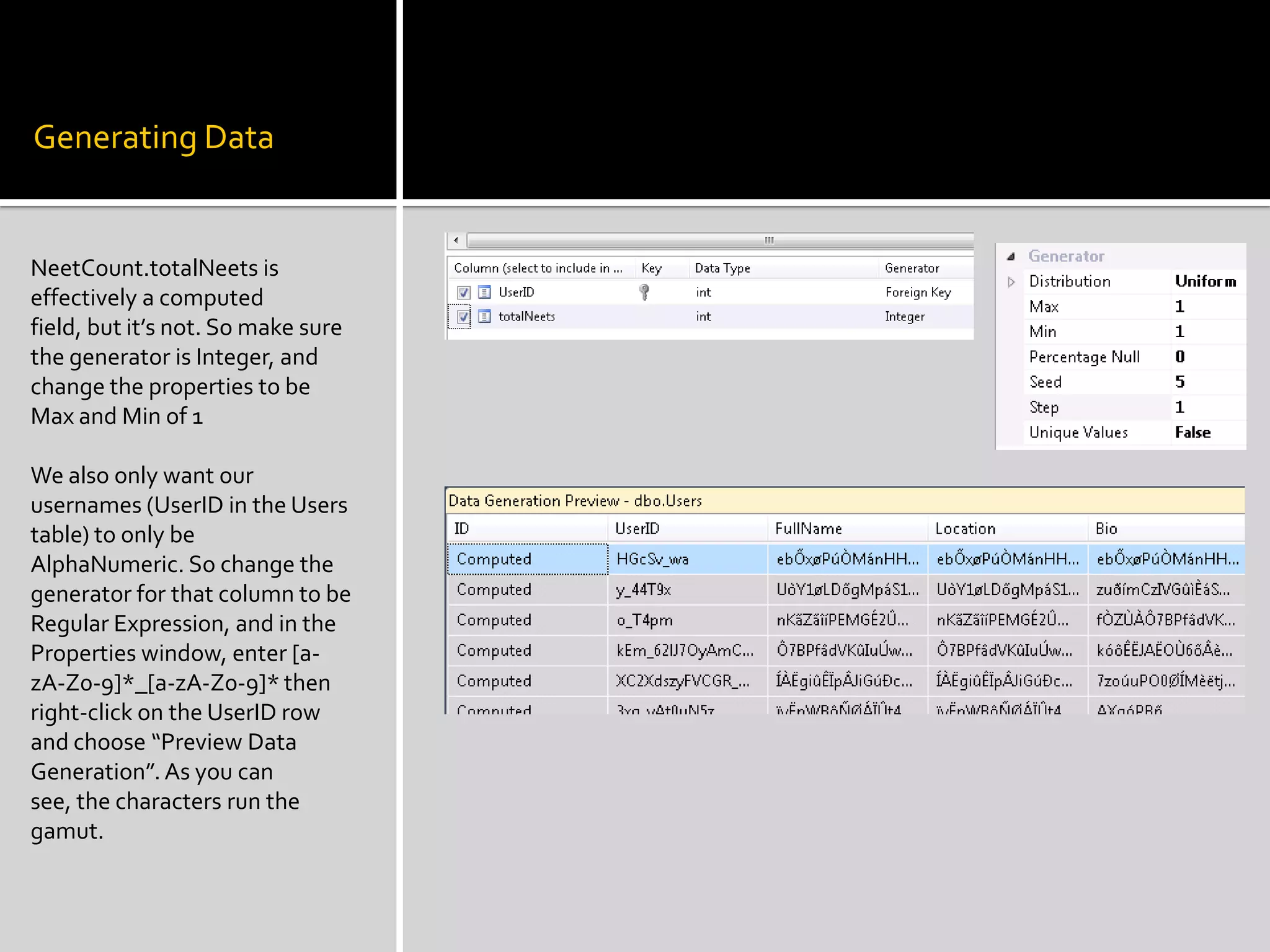Click the scrollbar left arrow button
The width and height of the screenshot is (1270, 952).
(x=456, y=240)
